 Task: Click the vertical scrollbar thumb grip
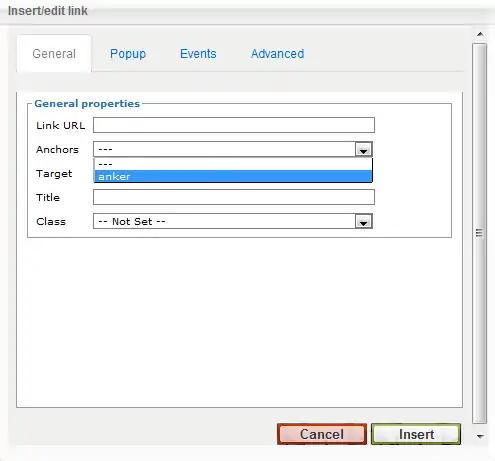click(x=479, y=233)
